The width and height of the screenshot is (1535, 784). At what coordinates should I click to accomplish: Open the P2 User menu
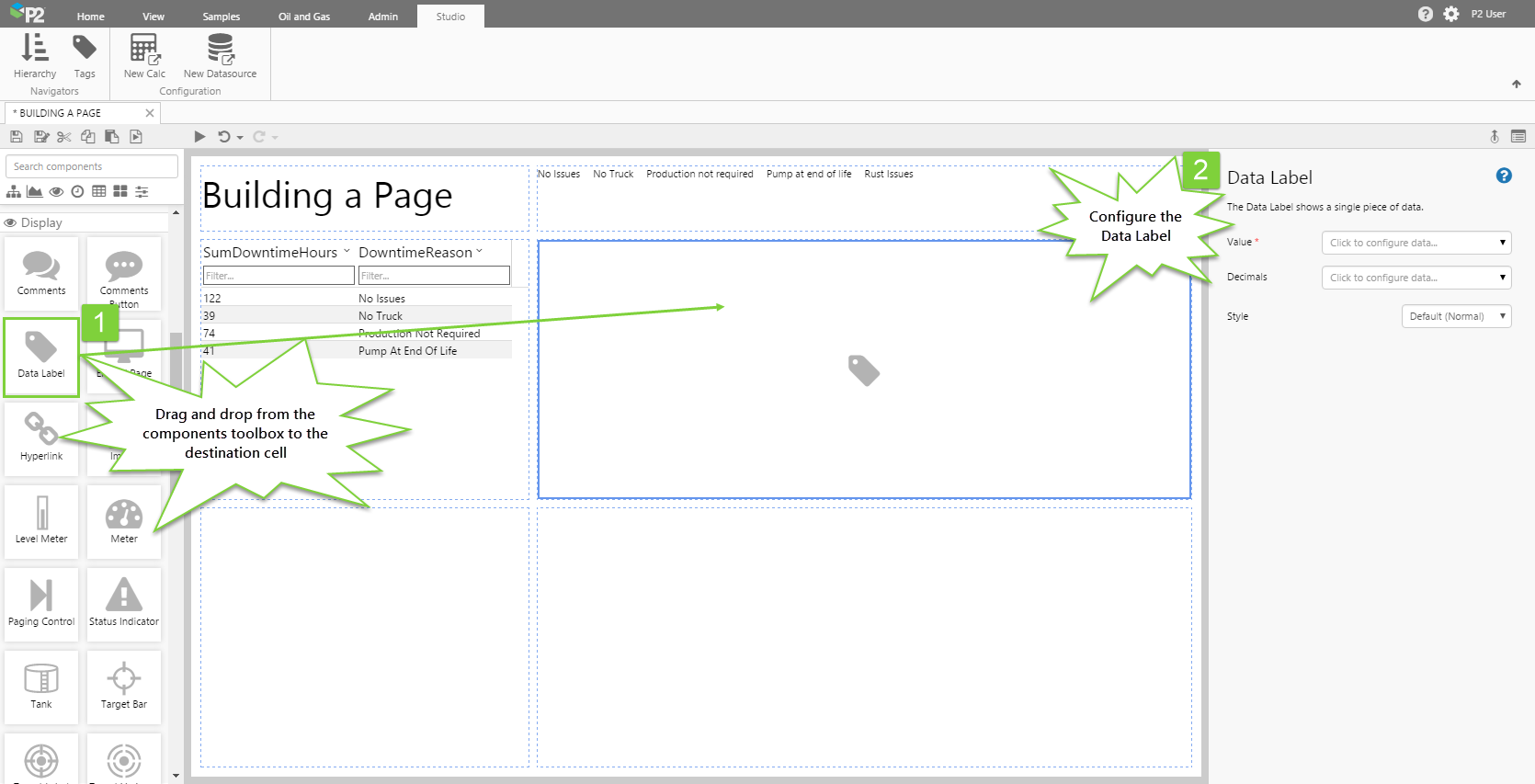[1488, 14]
